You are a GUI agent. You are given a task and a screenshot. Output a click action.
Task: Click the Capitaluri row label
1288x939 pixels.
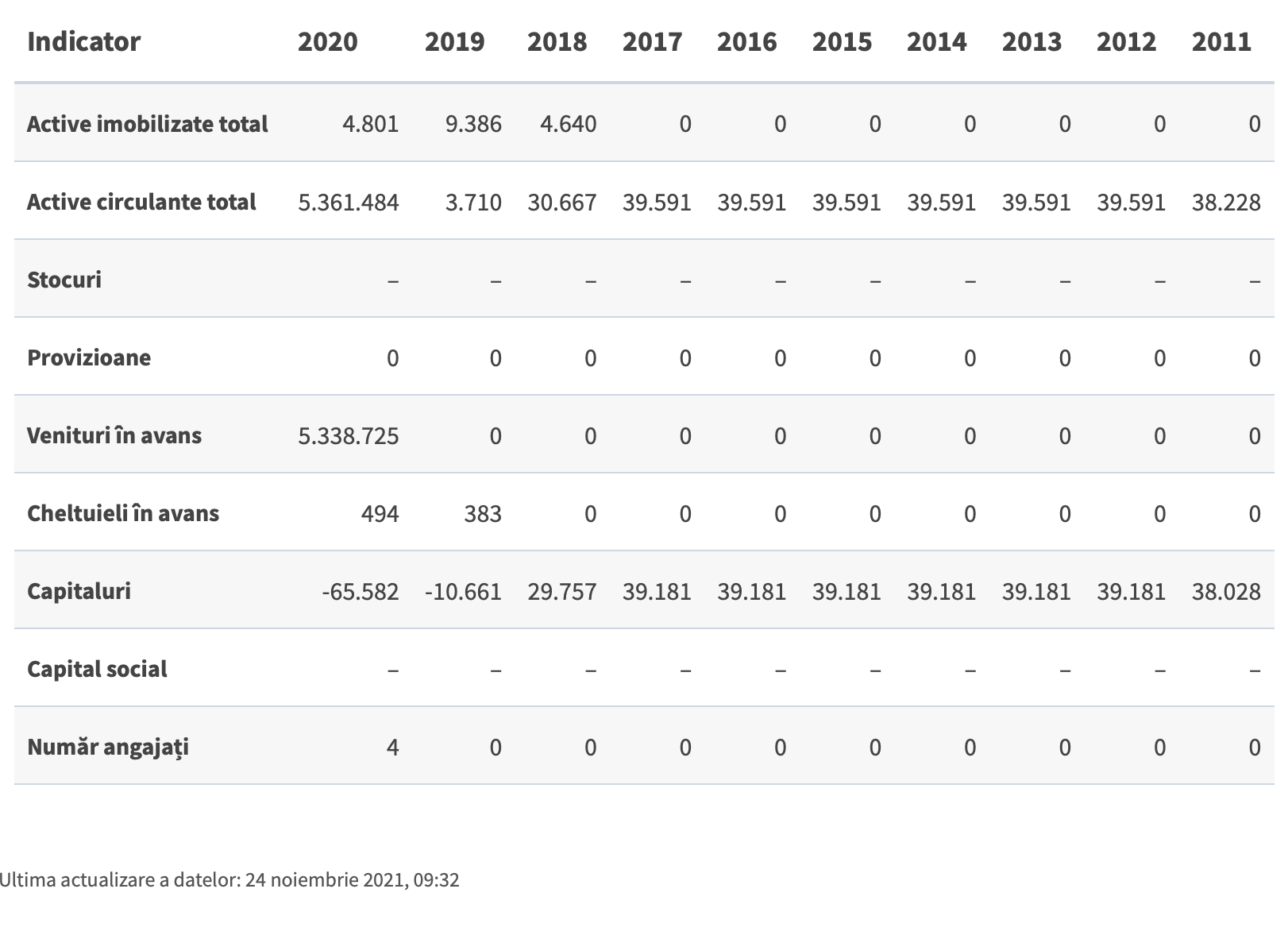[79, 591]
